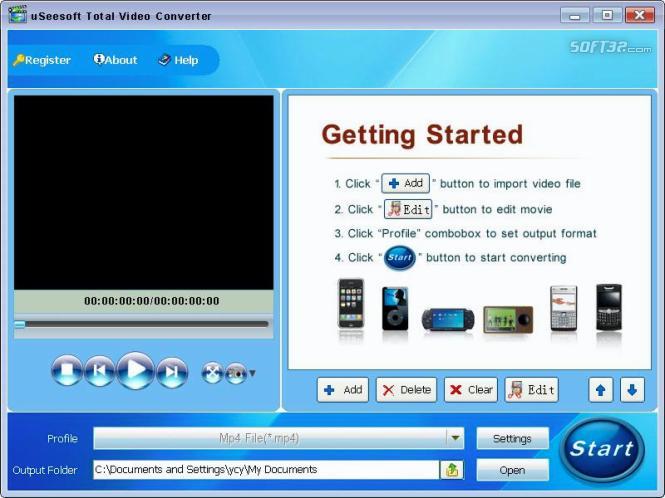Toggle the full screen preview icon
The width and height of the screenshot is (665, 498).
point(212,373)
